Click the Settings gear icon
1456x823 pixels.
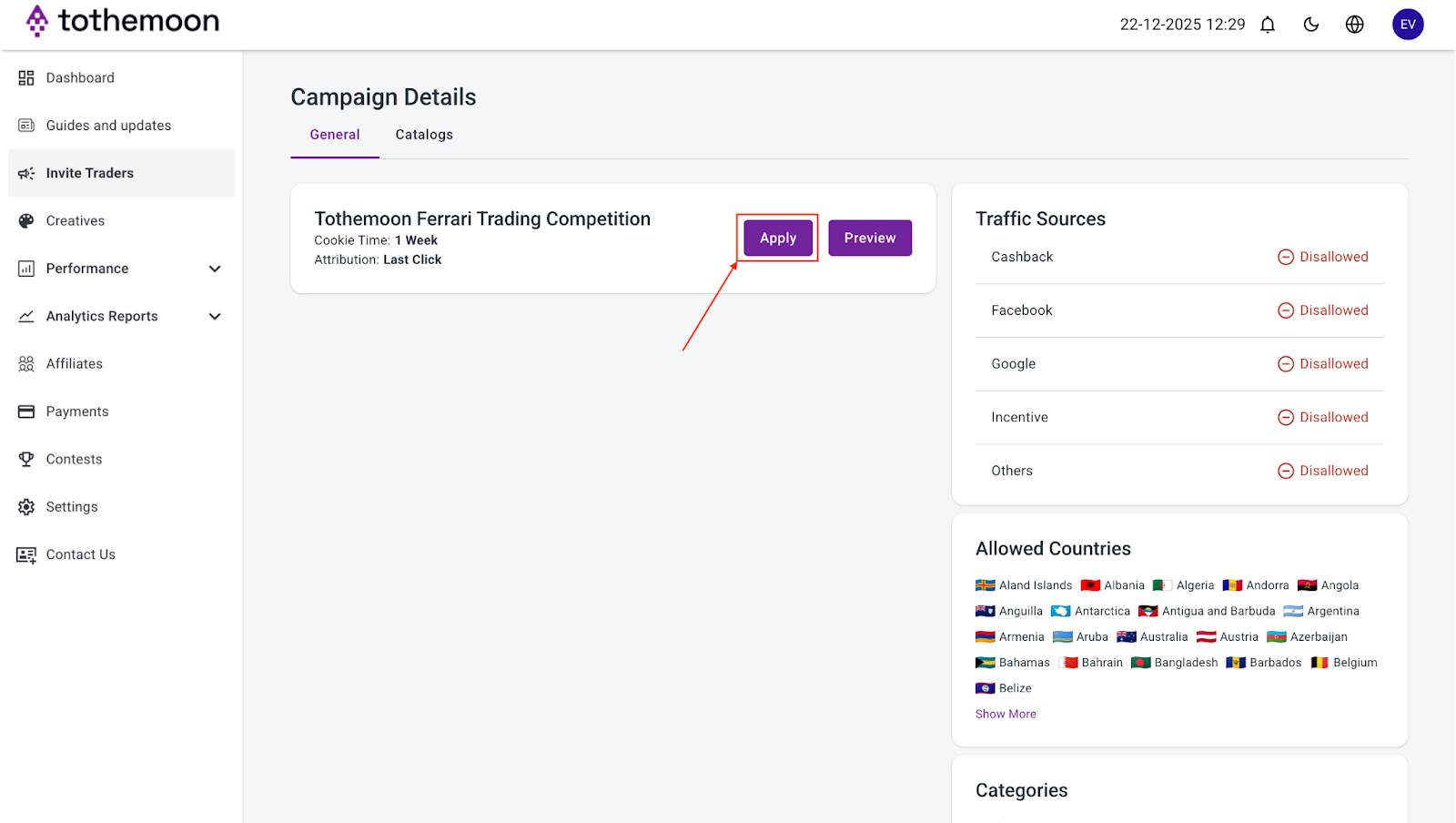click(x=26, y=507)
